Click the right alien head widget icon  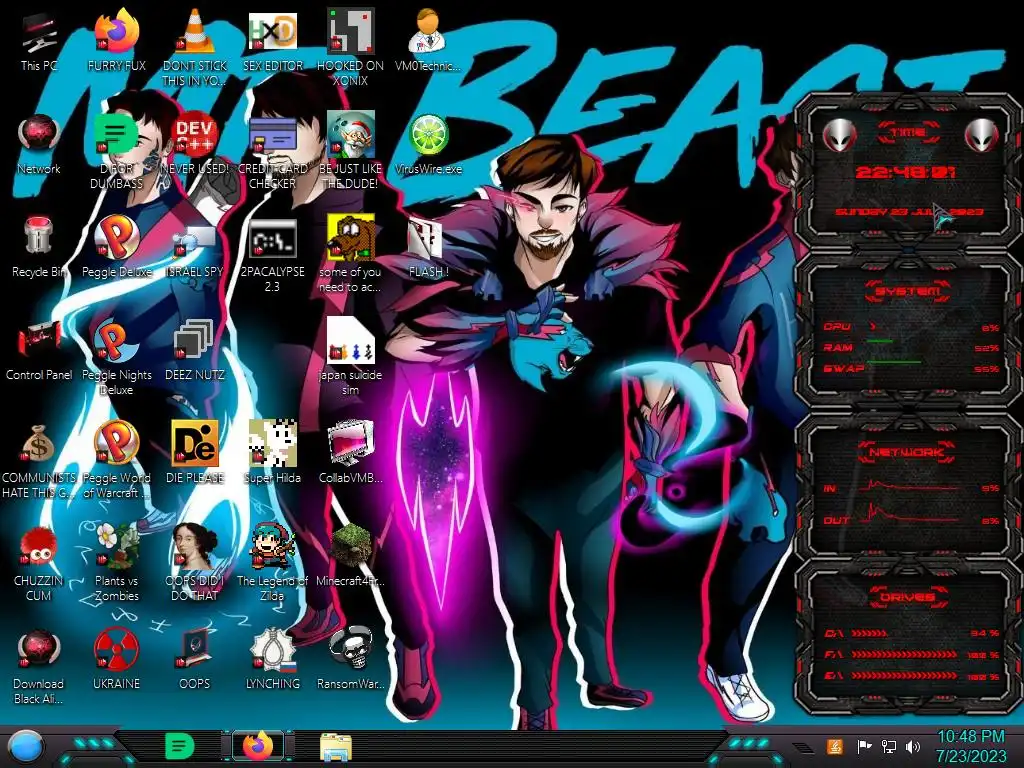coord(982,136)
